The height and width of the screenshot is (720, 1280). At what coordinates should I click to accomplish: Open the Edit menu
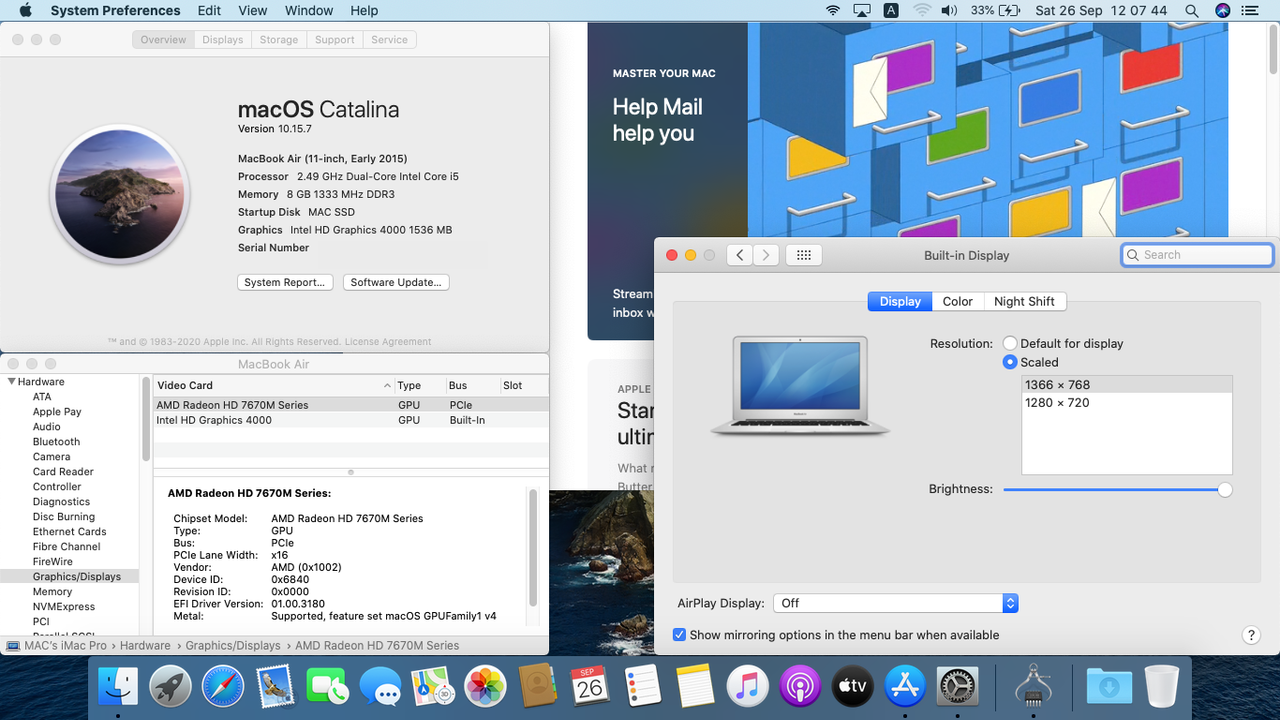(209, 10)
